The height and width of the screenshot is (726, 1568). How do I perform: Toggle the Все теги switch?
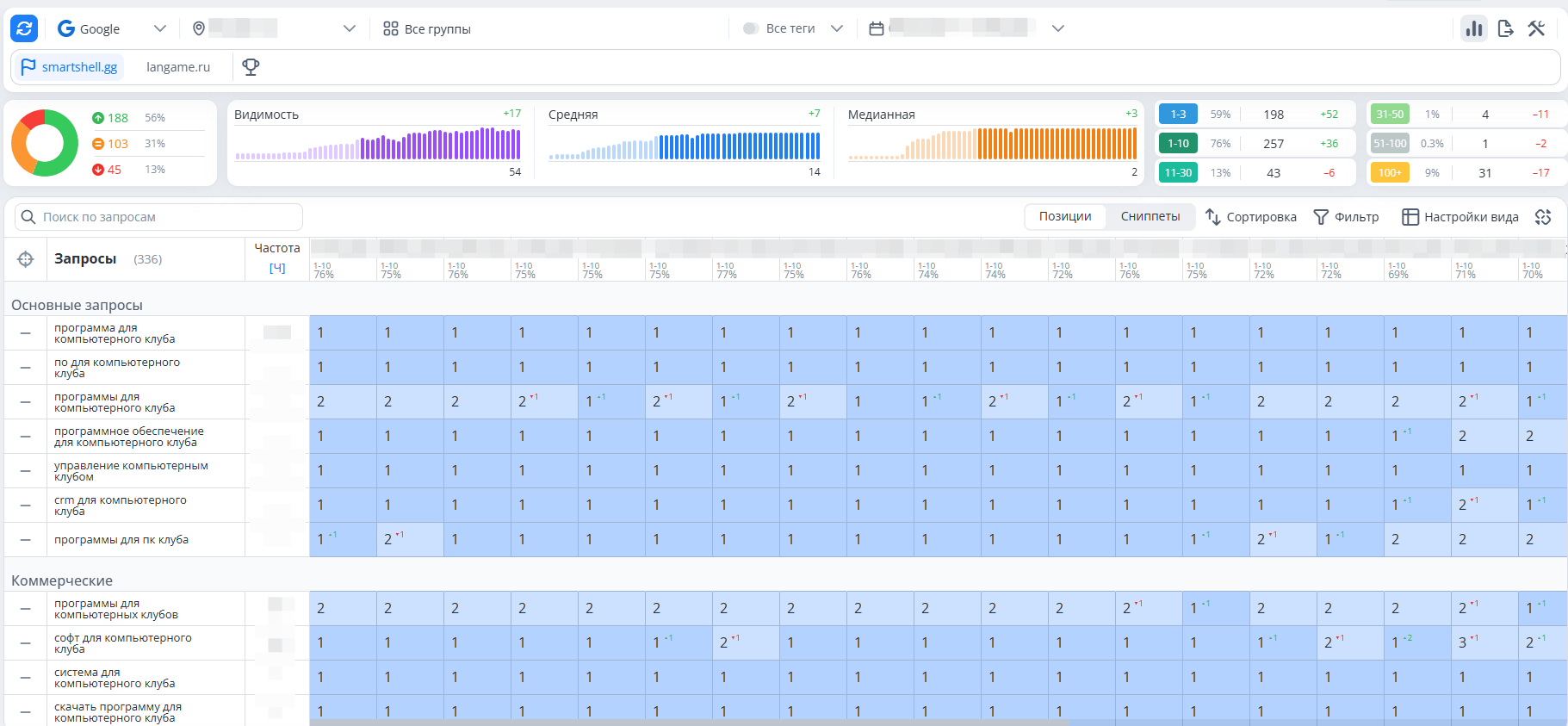751,28
